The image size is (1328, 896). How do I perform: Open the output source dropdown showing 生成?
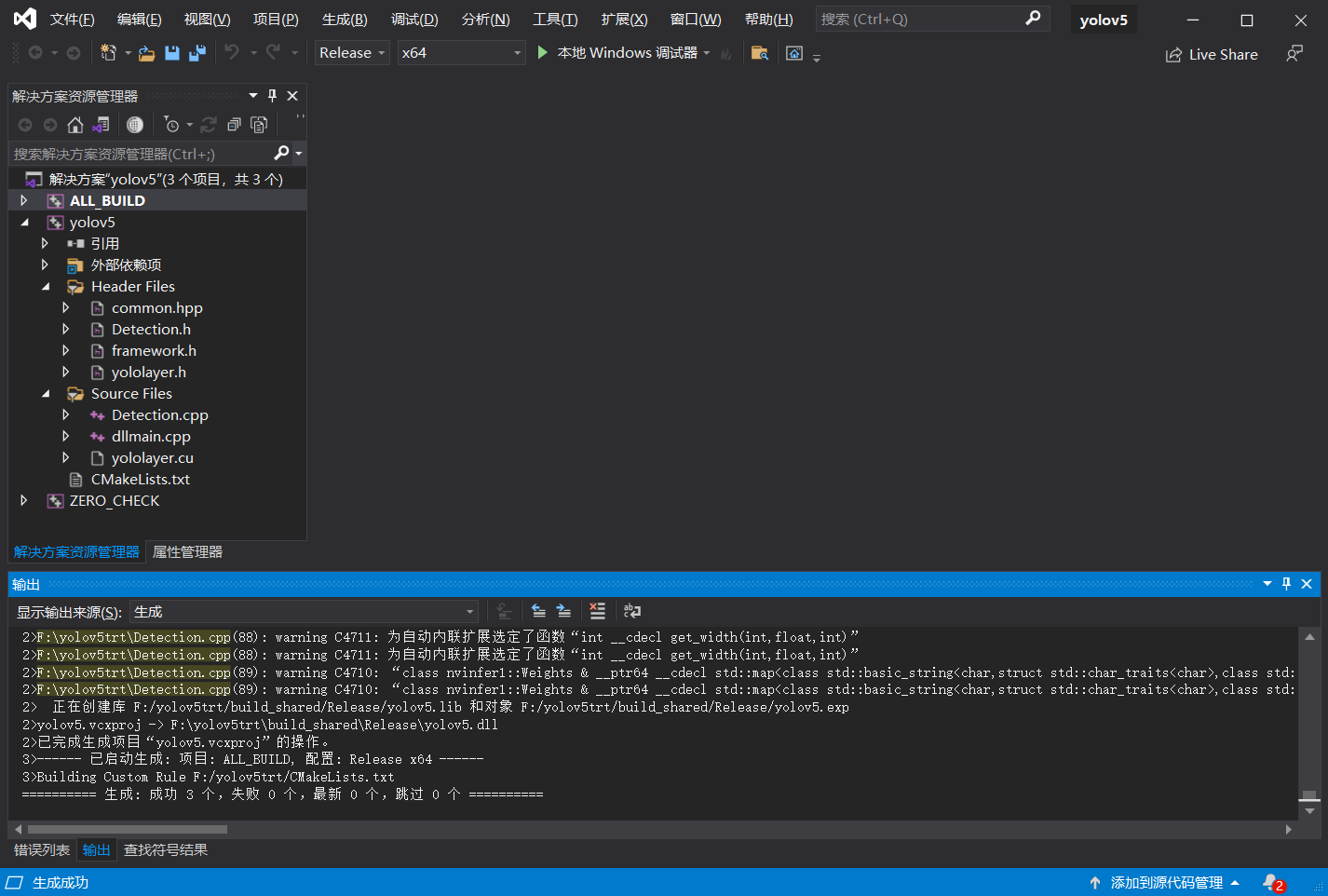[x=304, y=612]
